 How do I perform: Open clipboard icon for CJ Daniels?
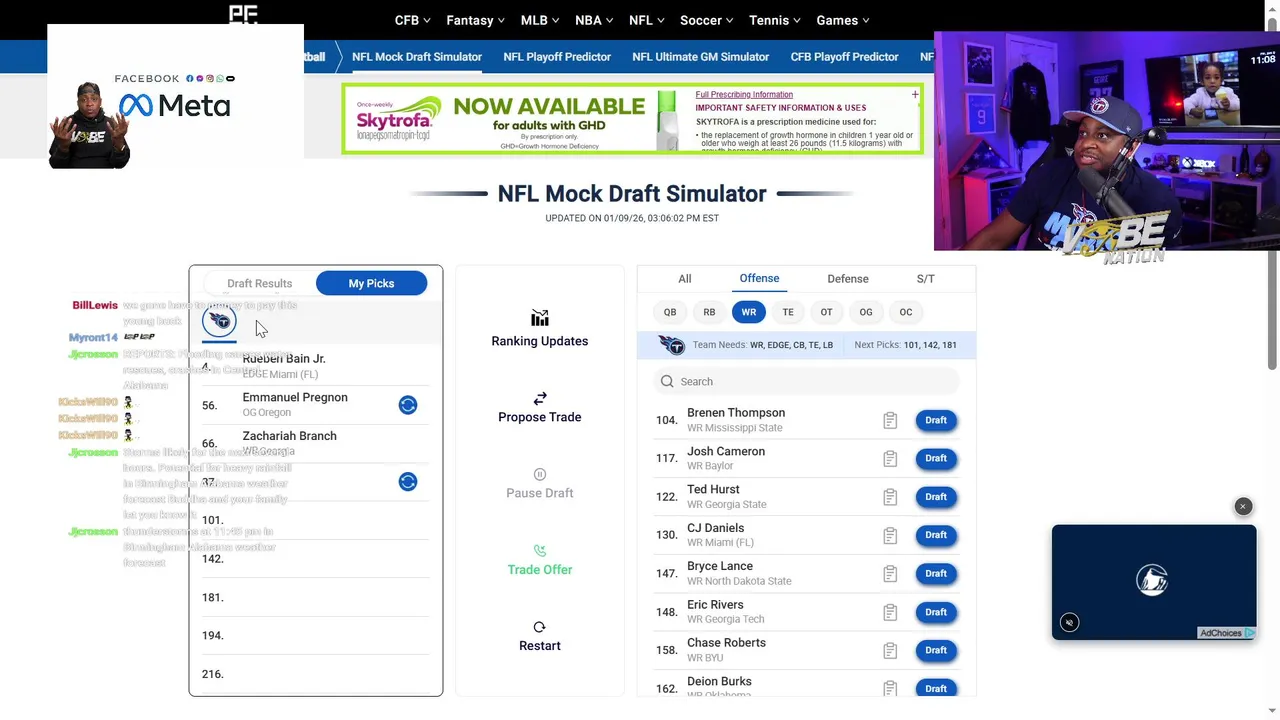(x=890, y=535)
